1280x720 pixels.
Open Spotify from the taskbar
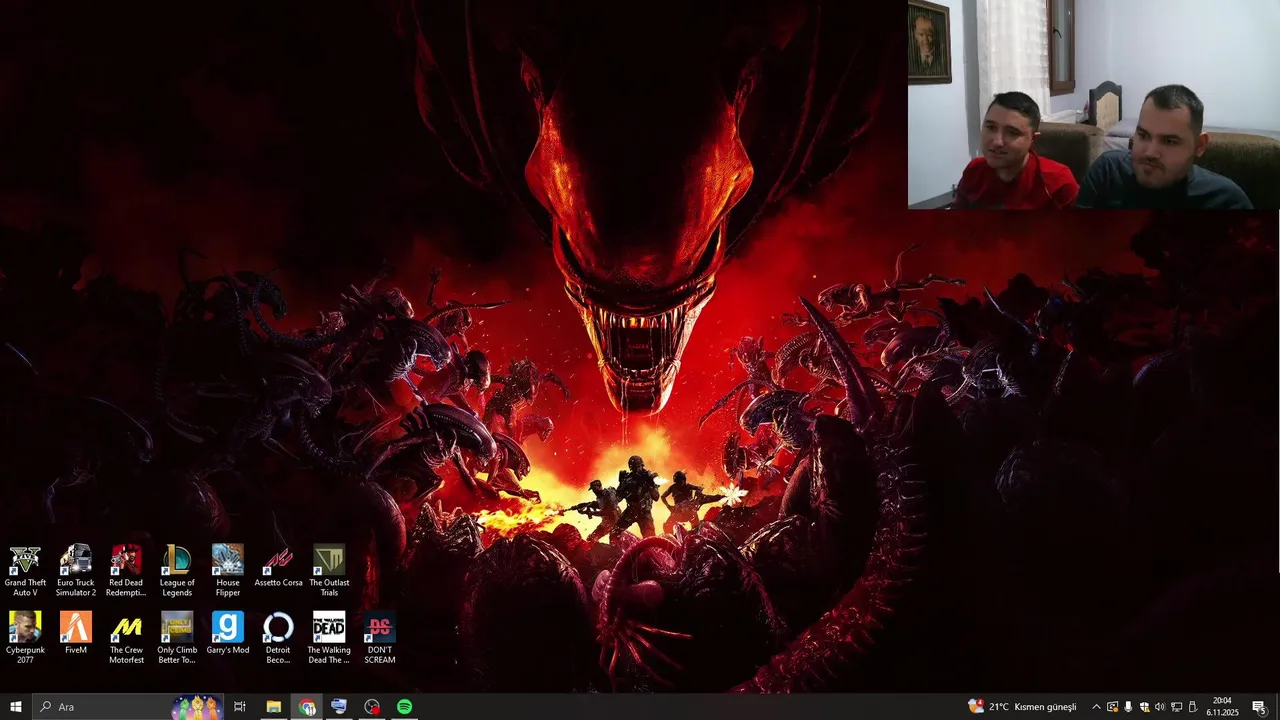(404, 707)
